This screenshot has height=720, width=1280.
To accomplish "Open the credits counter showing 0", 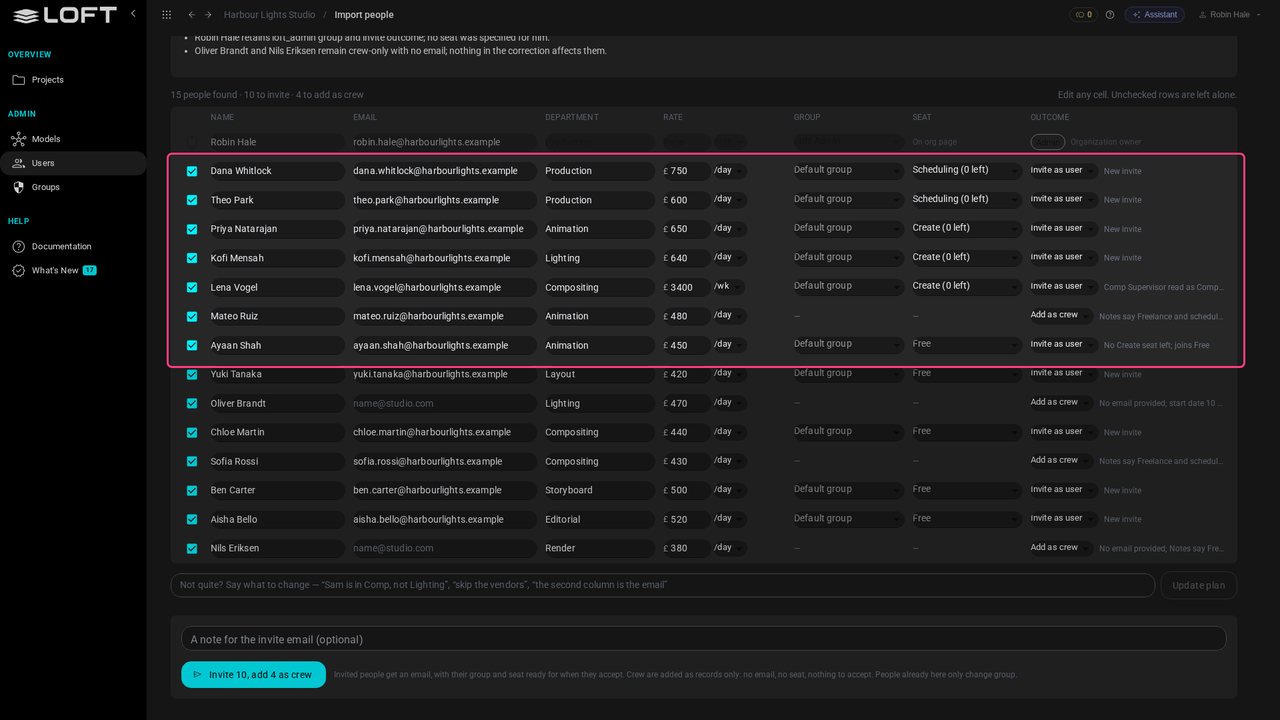I will point(1083,15).
